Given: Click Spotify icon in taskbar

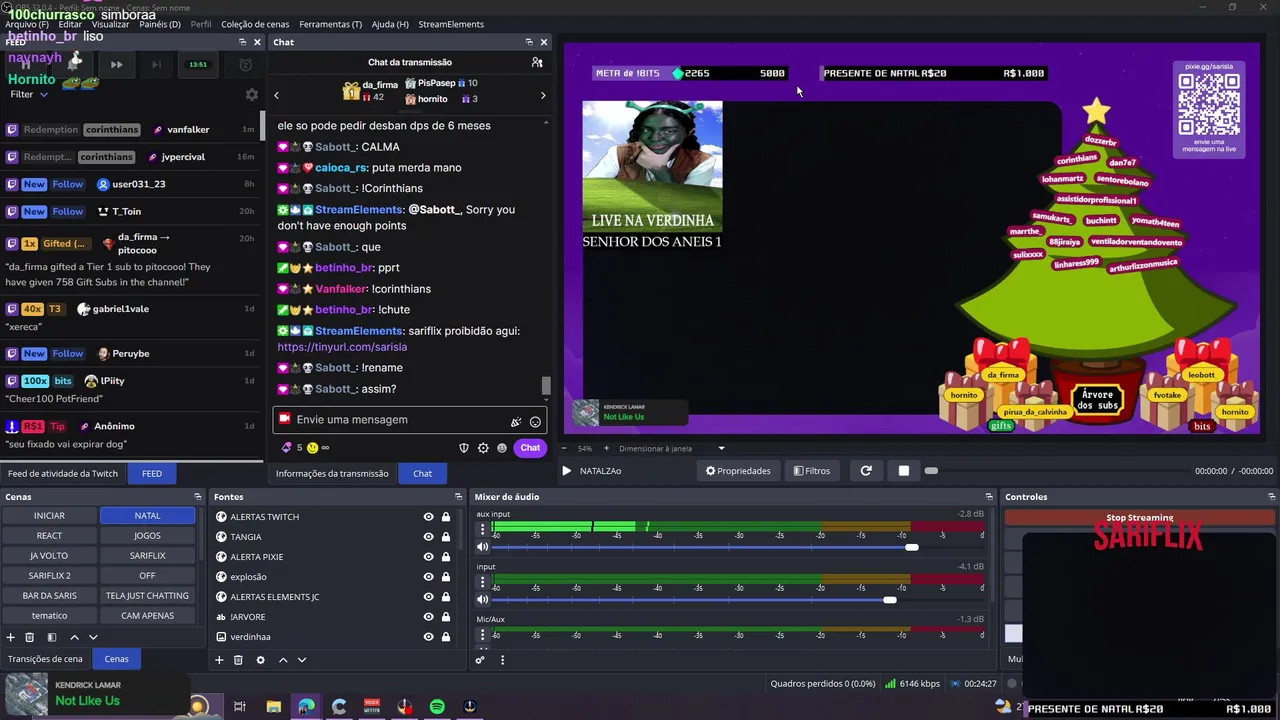Looking at the screenshot, I should coord(437,707).
